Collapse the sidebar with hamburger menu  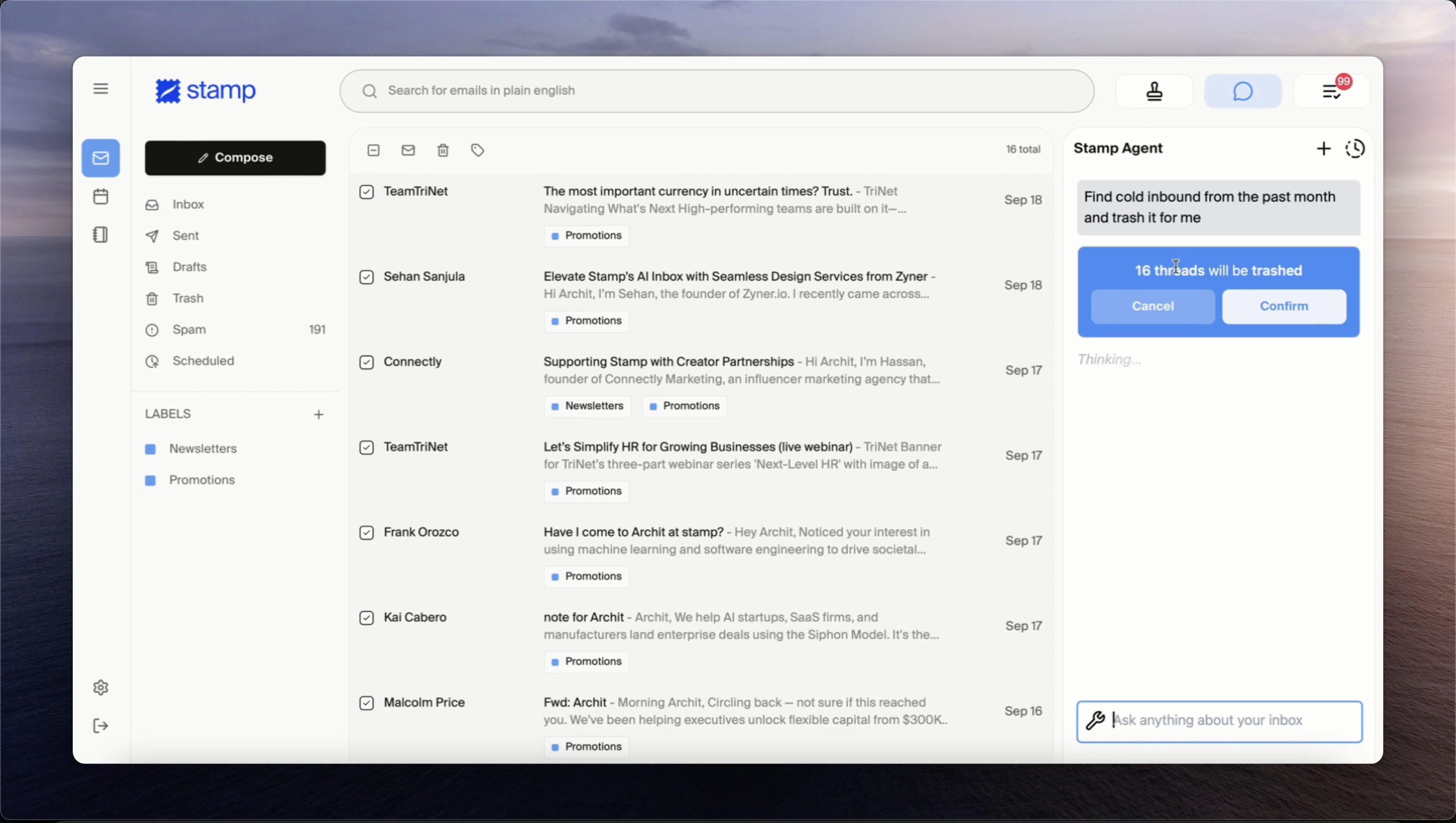[101, 89]
